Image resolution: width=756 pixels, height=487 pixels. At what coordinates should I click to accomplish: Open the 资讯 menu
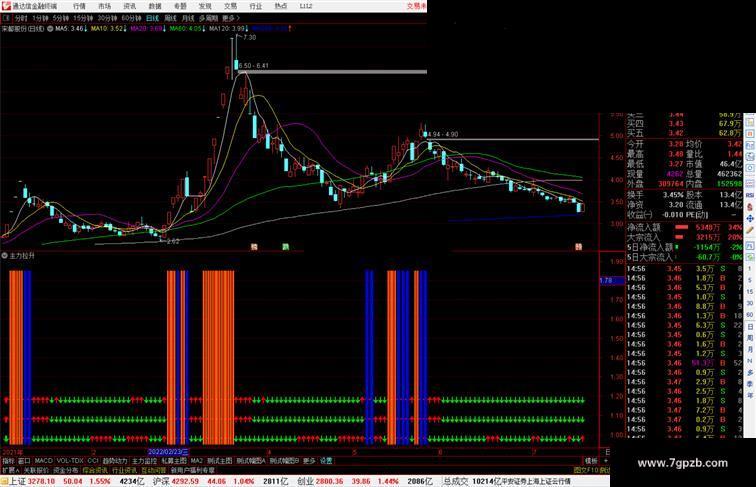tap(129, 6)
